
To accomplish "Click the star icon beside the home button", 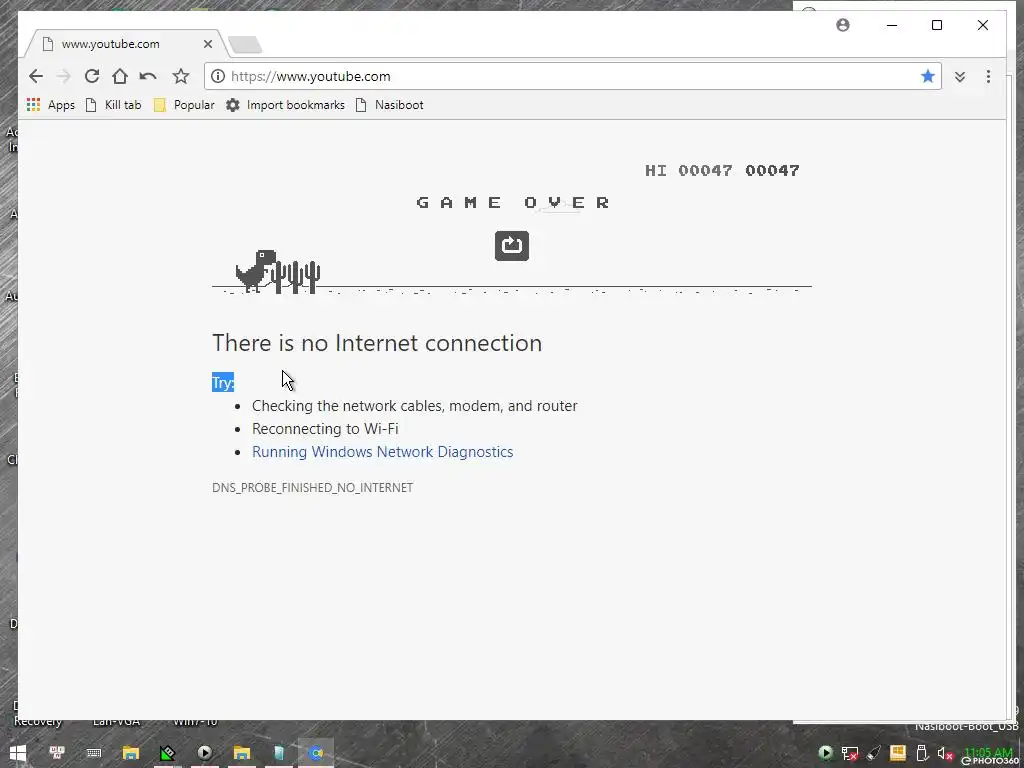I will [x=181, y=76].
